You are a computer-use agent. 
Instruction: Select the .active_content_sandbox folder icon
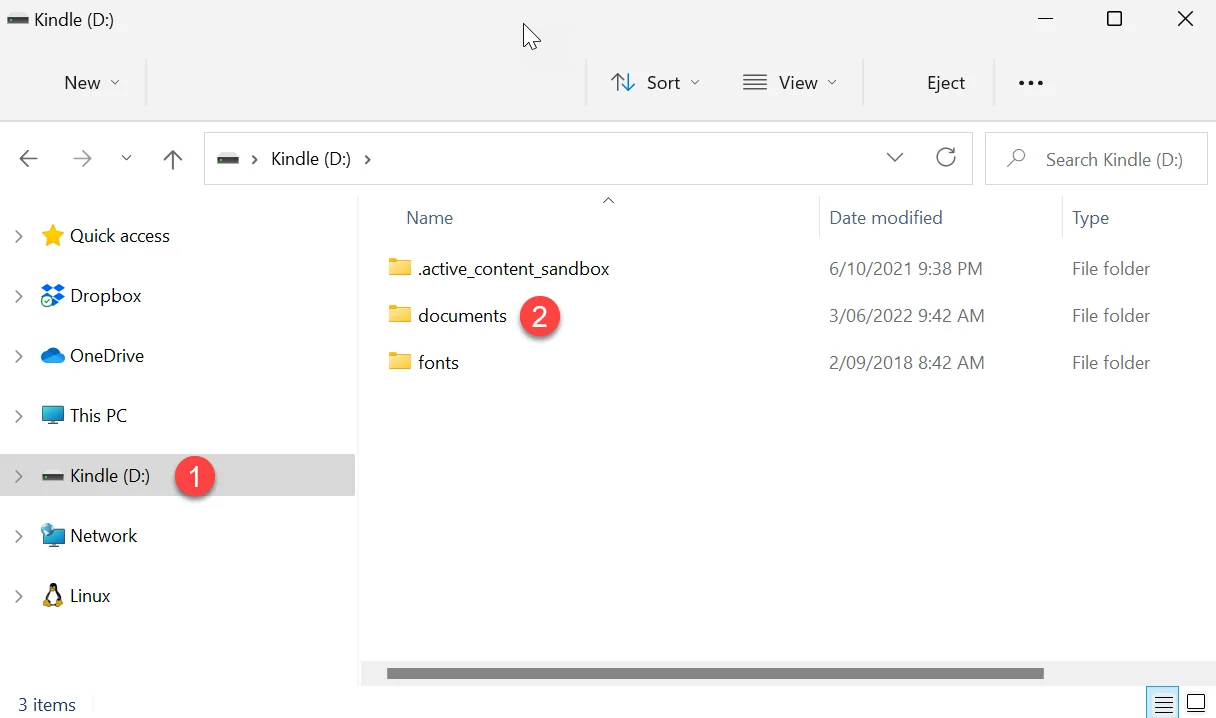[400, 268]
